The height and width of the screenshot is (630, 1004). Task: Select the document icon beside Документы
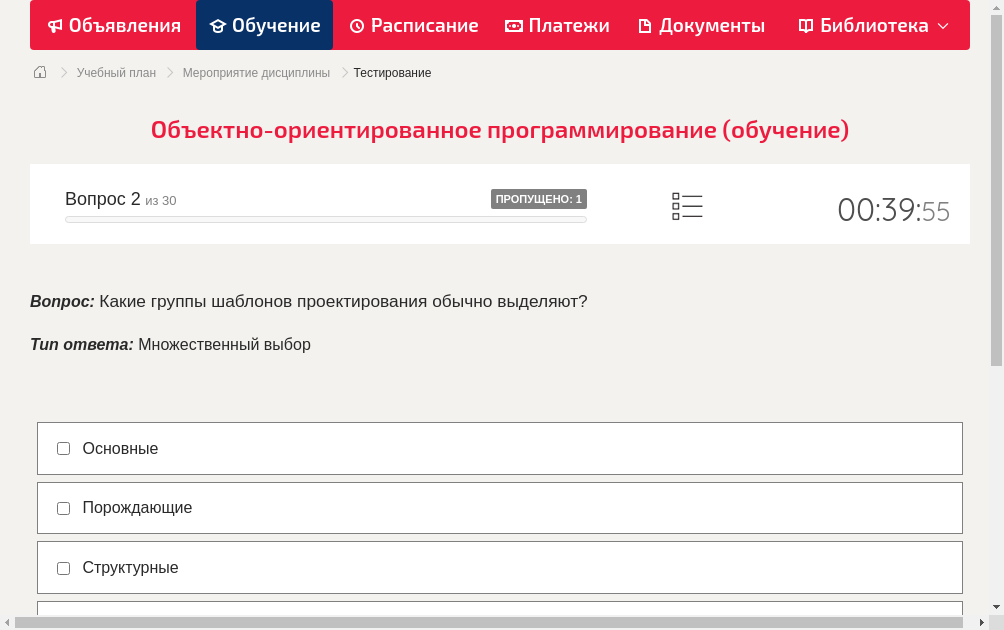643,25
